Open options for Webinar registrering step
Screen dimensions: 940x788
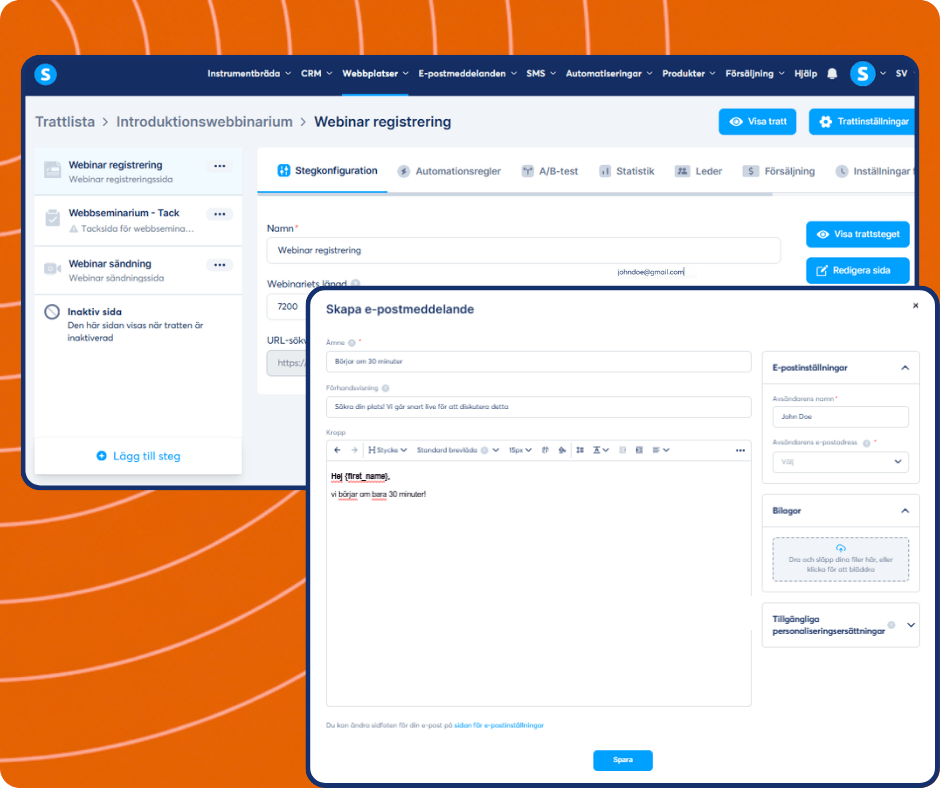tap(219, 166)
